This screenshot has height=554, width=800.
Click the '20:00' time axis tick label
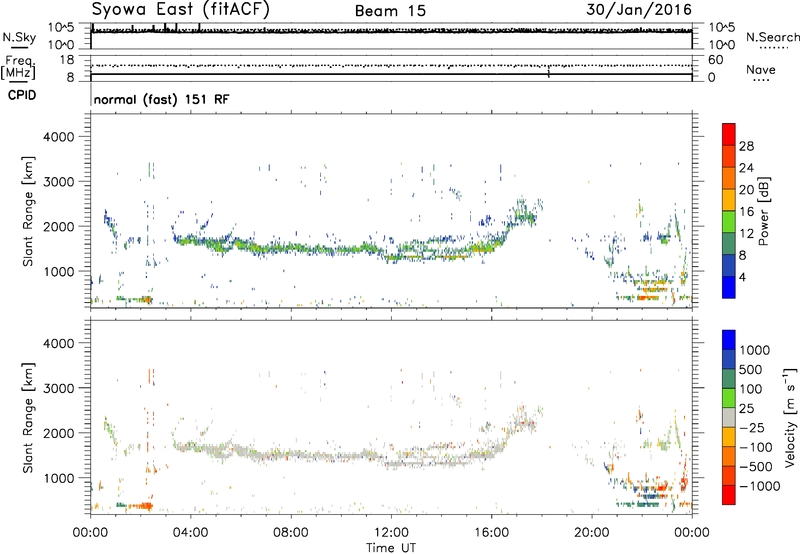coord(591,533)
